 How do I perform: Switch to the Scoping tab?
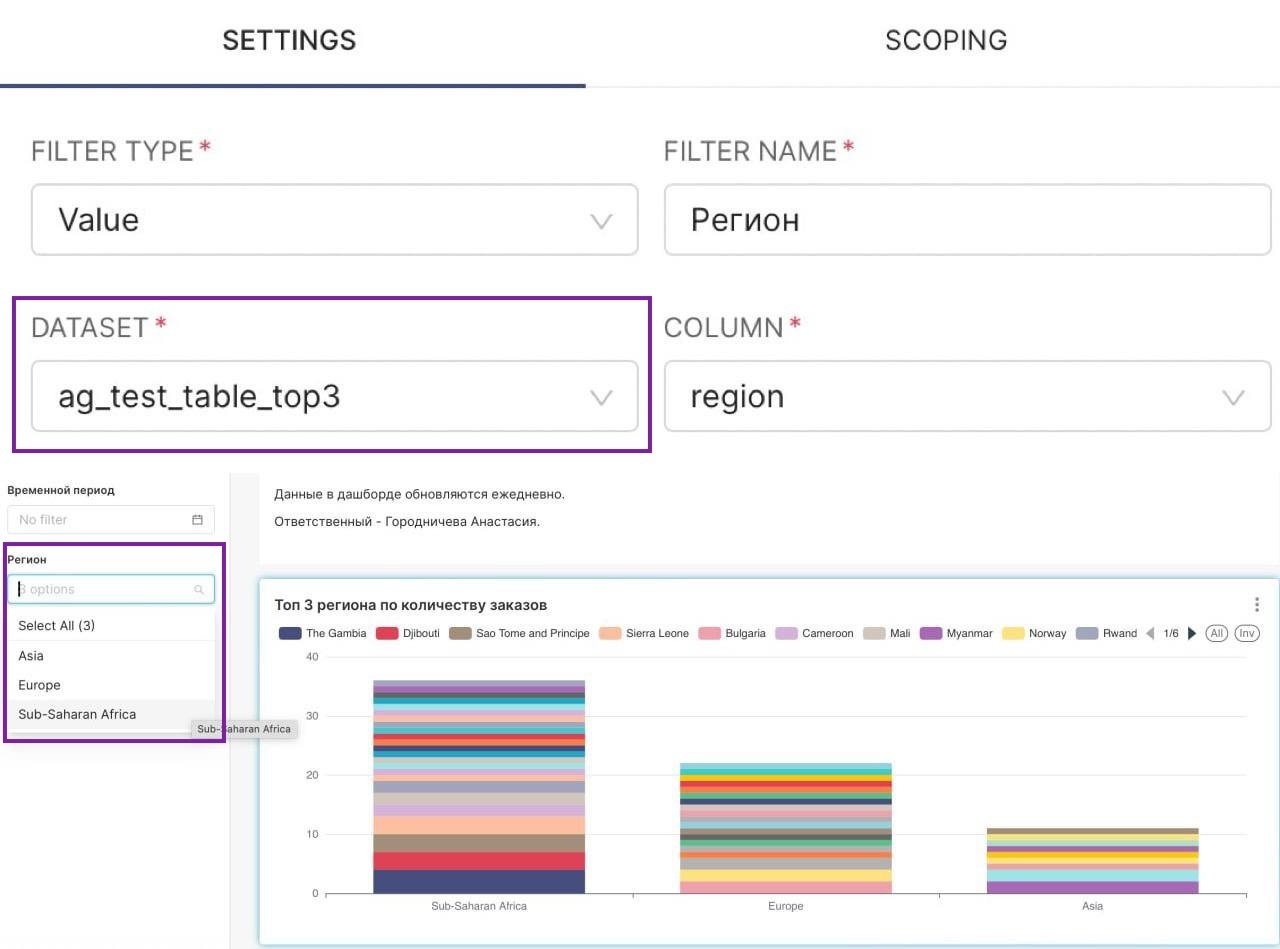945,41
